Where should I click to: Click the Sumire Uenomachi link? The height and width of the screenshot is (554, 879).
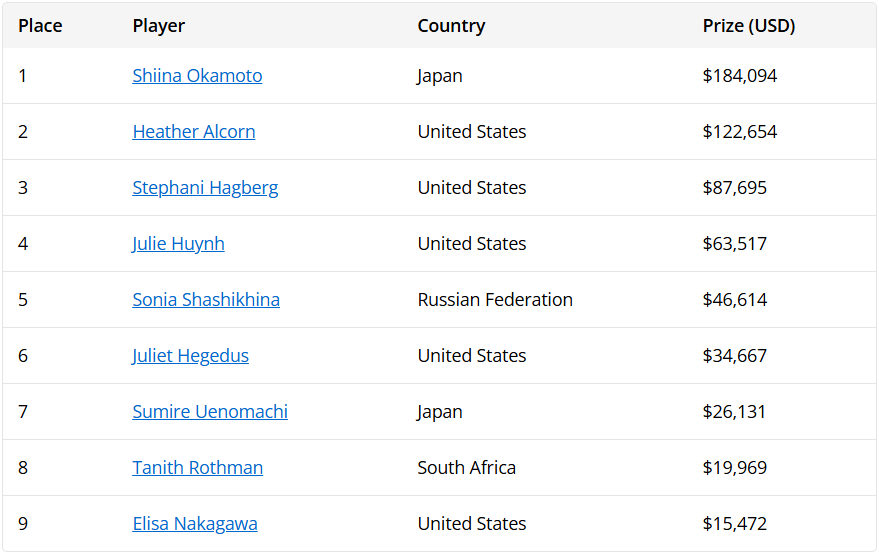(x=210, y=412)
